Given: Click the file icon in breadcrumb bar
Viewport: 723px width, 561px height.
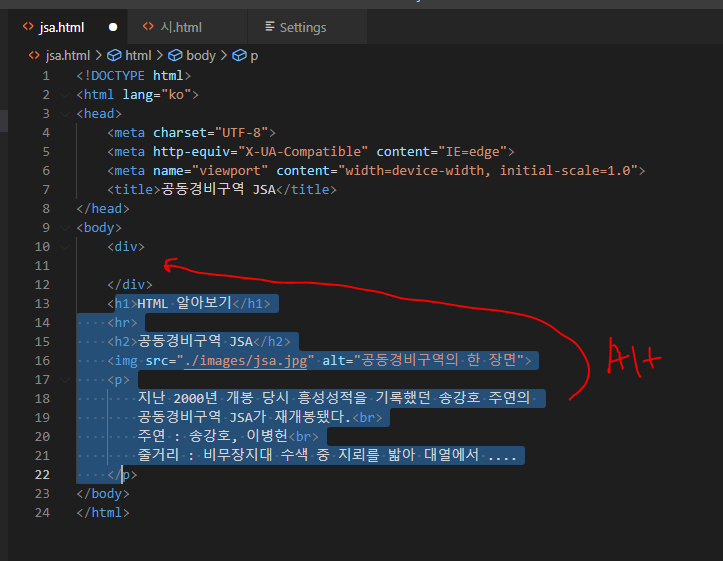Looking at the screenshot, I should 34,55.
